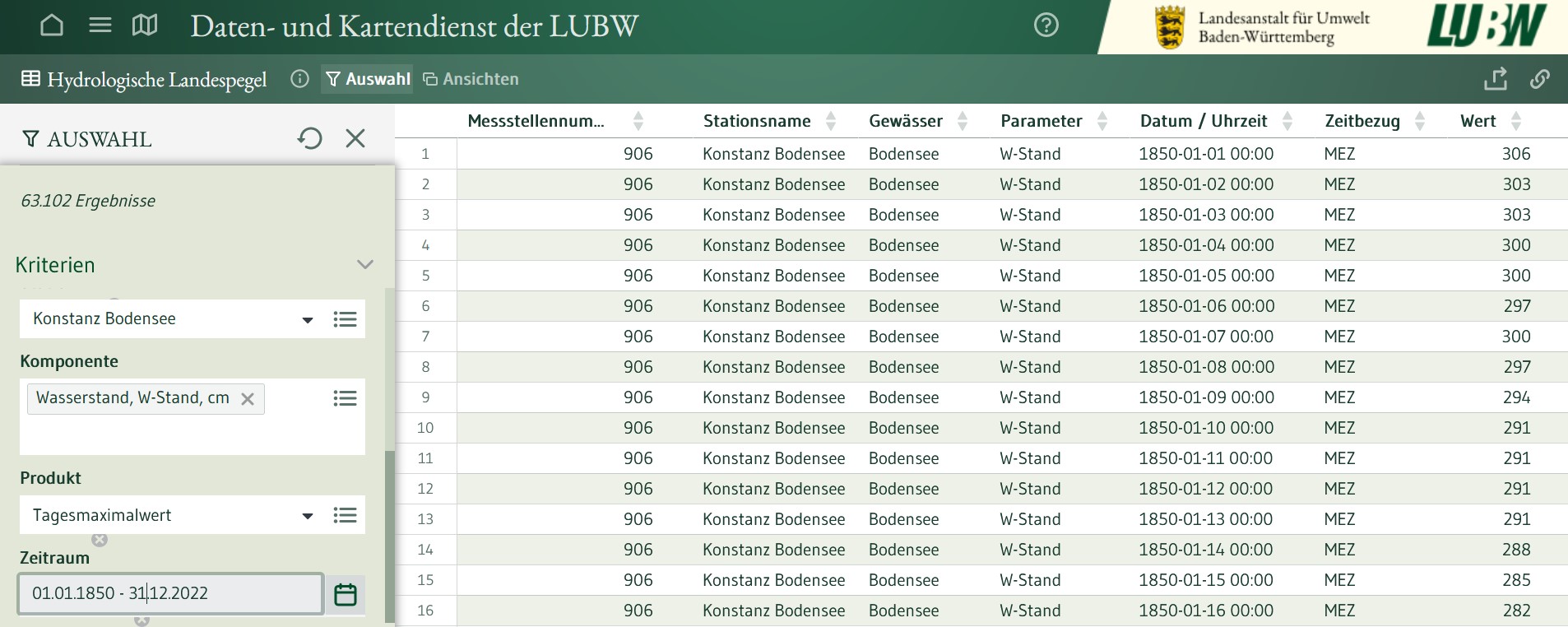Open the Tagesmaximalwert product dropdown
Image resolution: width=1568 pixels, height=627 pixels.
tap(308, 516)
